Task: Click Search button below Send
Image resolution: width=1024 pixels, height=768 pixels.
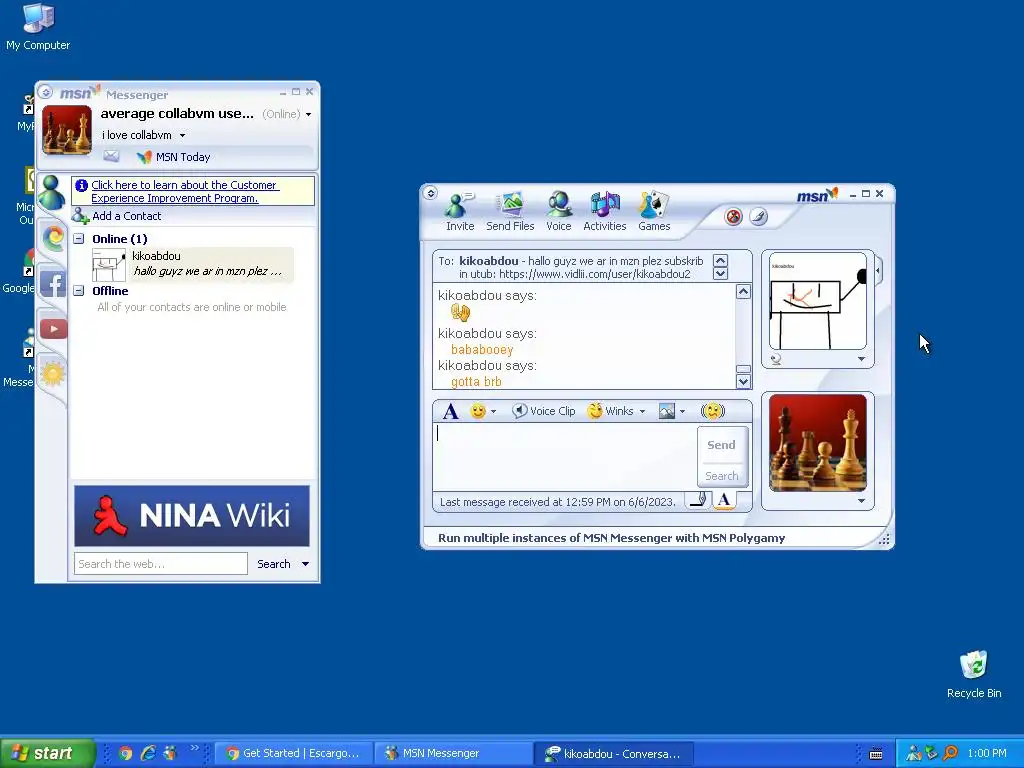Action: tap(722, 476)
